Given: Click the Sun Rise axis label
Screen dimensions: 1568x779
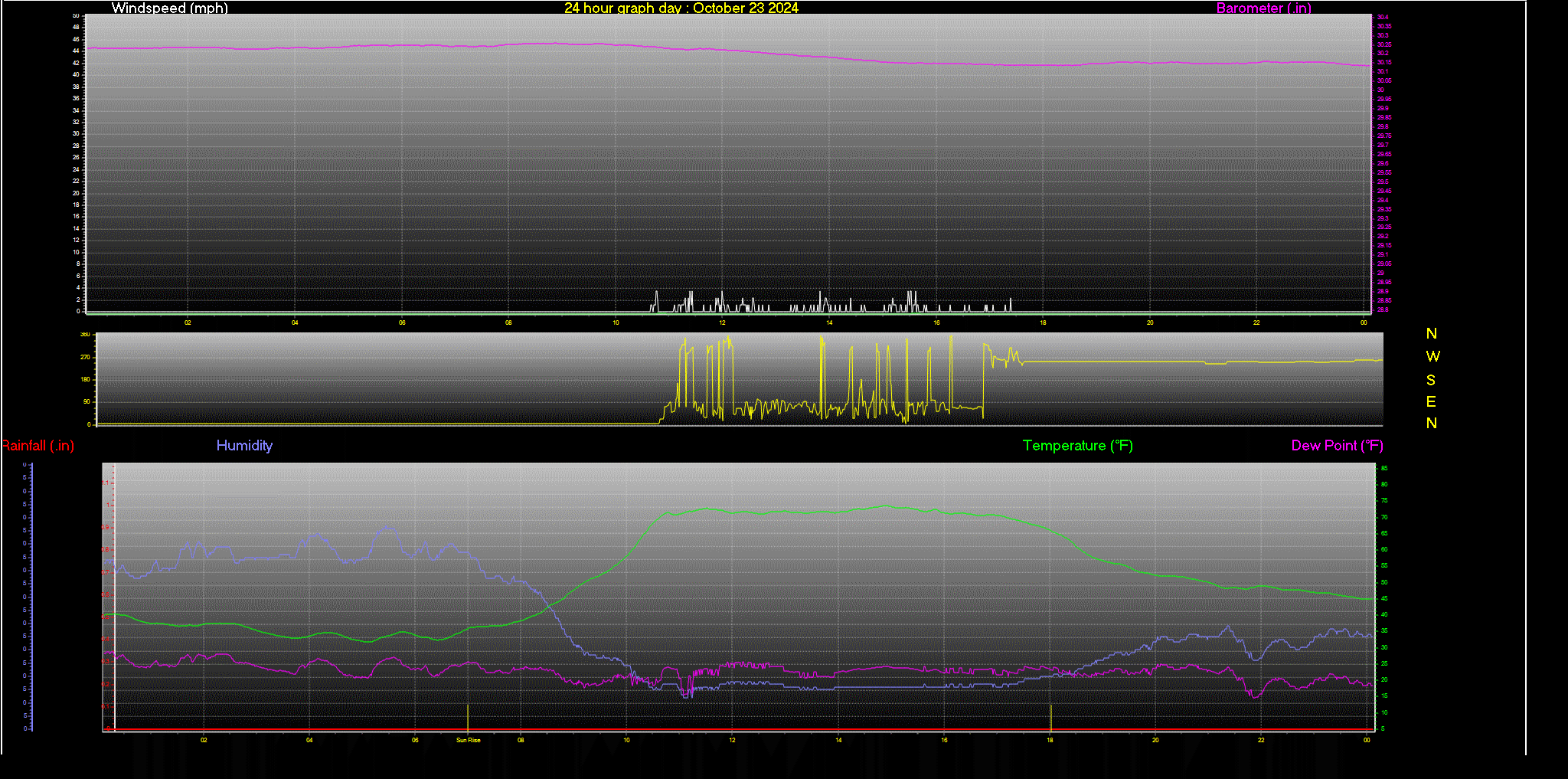Looking at the screenshot, I should [469, 740].
